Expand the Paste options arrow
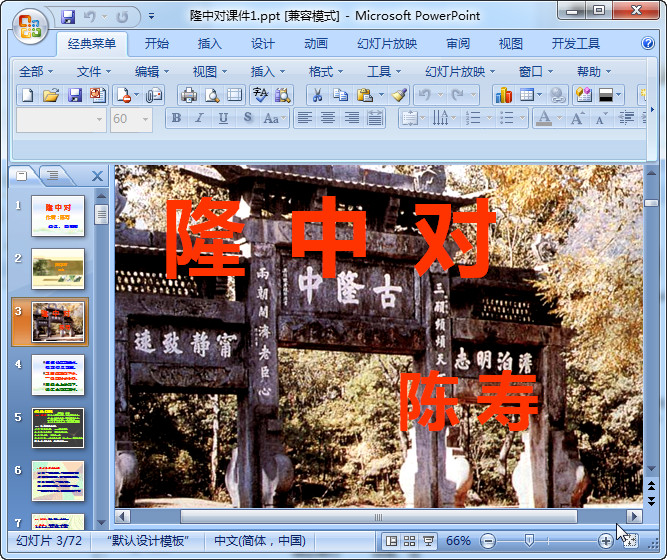 pyautogui.click(x=381, y=94)
